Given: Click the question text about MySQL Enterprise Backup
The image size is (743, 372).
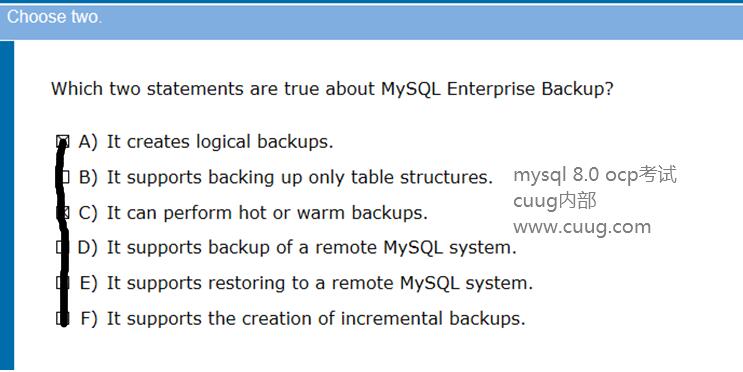Looking at the screenshot, I should point(332,89).
